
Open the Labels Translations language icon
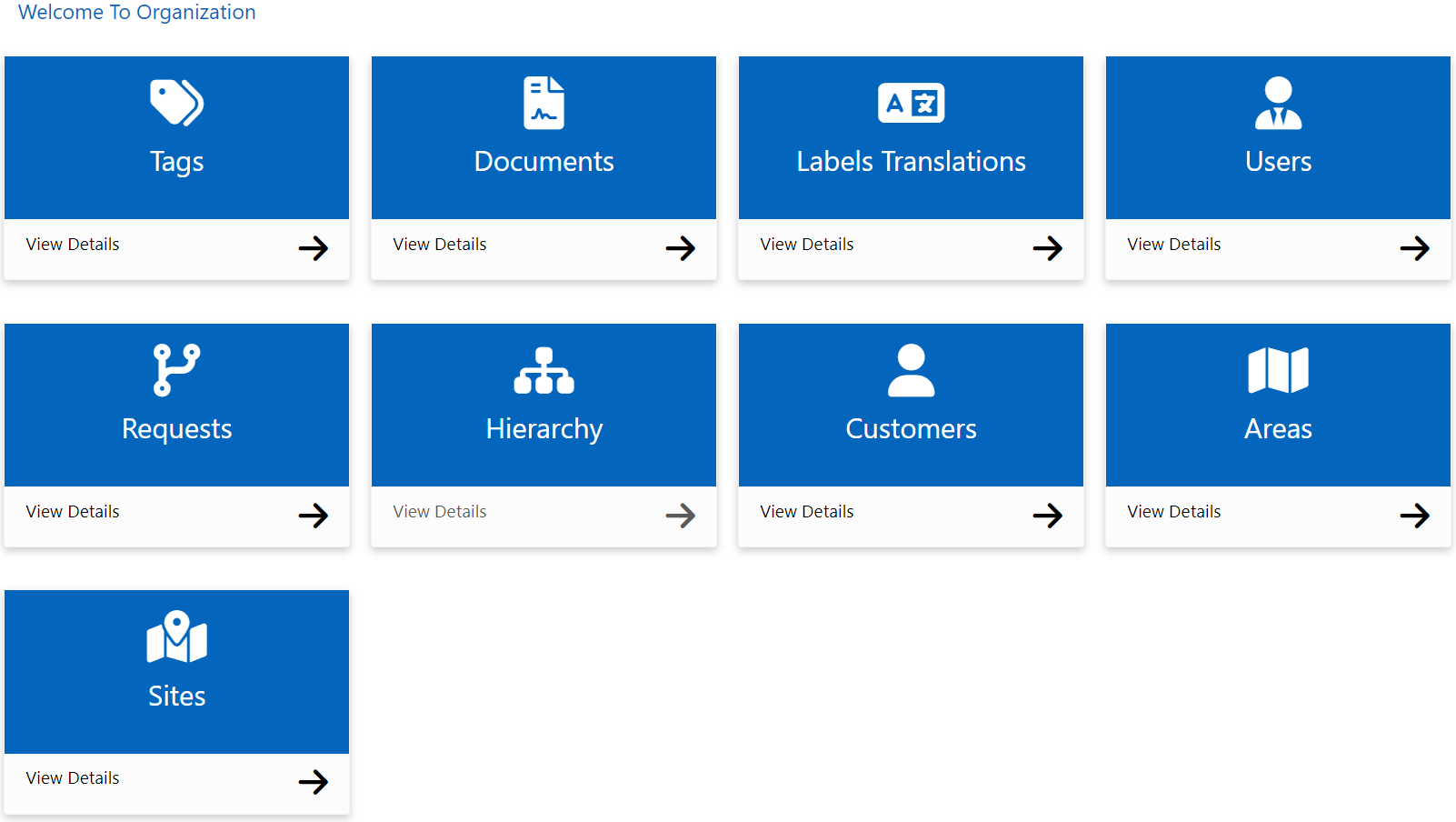[x=911, y=103]
